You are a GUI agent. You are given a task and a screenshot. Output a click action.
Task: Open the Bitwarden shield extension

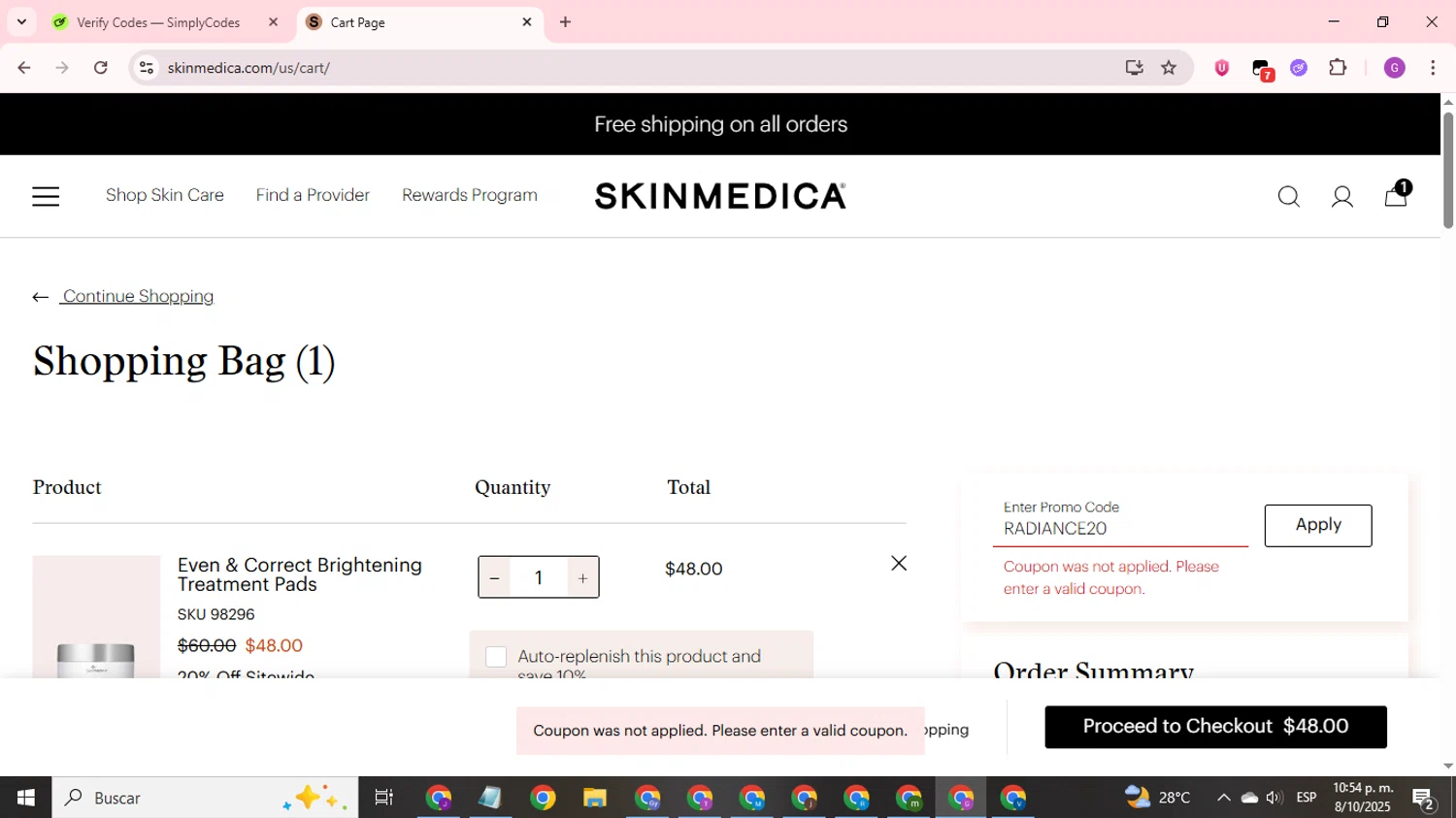1222,68
